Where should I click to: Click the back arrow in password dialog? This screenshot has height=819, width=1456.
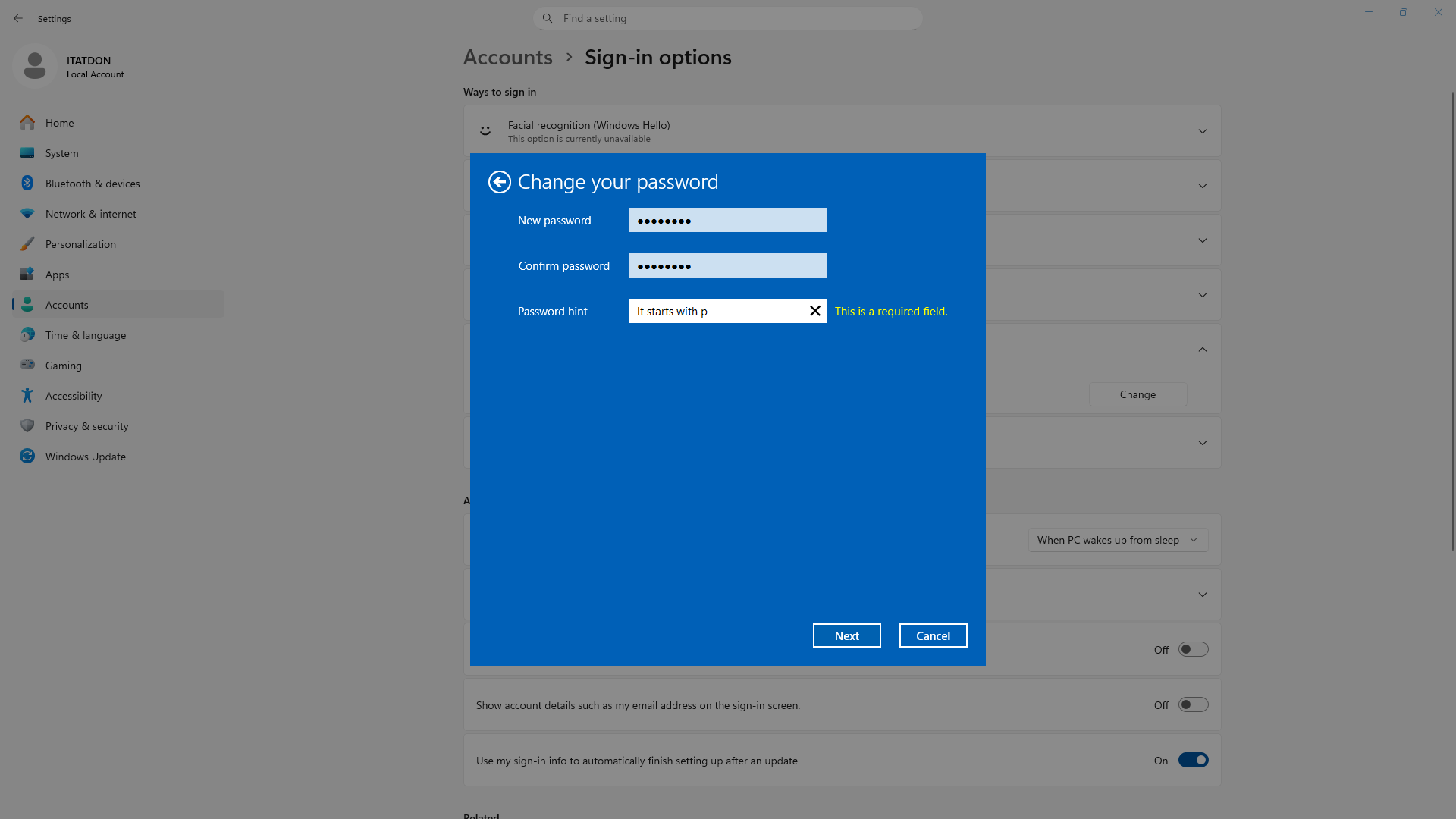(499, 182)
